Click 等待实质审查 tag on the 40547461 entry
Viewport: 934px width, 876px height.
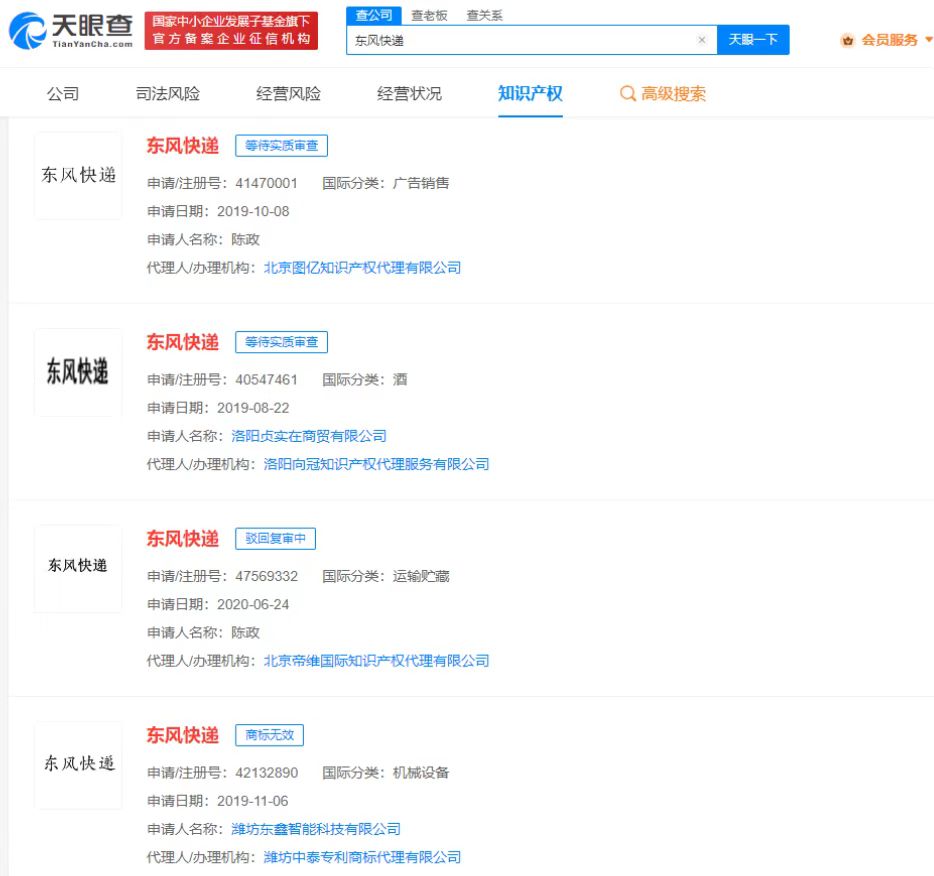coord(281,342)
